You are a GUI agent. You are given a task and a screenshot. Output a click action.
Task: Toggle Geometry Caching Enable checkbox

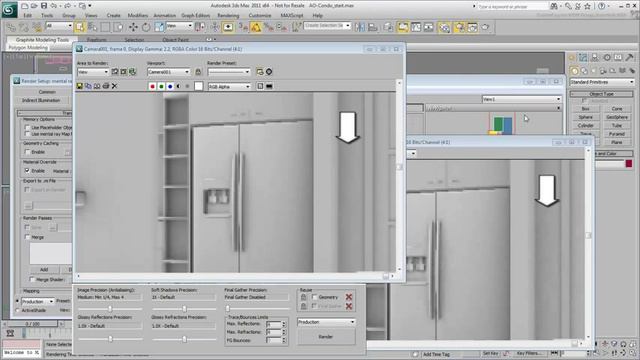click(x=27, y=152)
